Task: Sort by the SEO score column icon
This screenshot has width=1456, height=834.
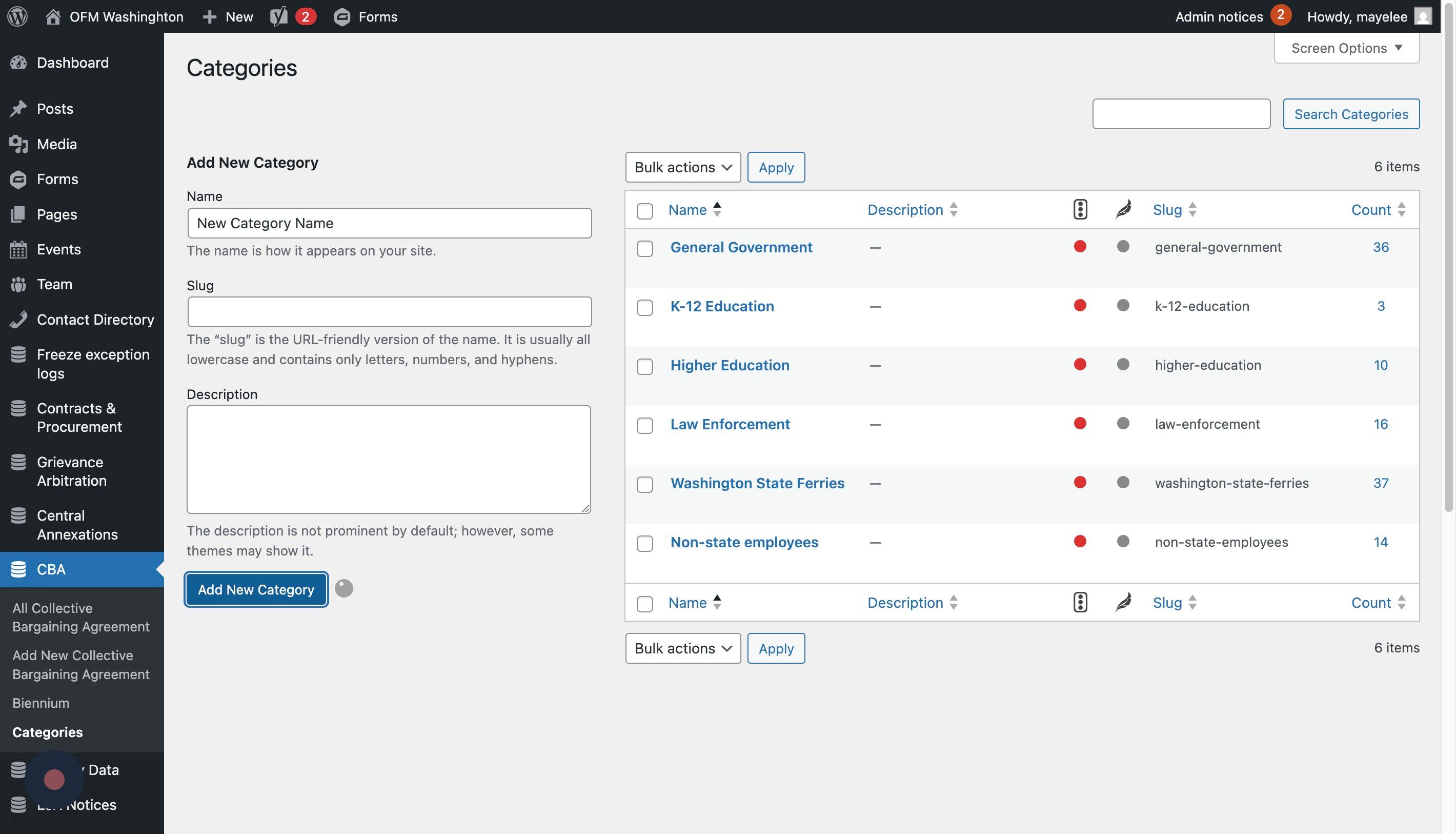Action: 1080,210
